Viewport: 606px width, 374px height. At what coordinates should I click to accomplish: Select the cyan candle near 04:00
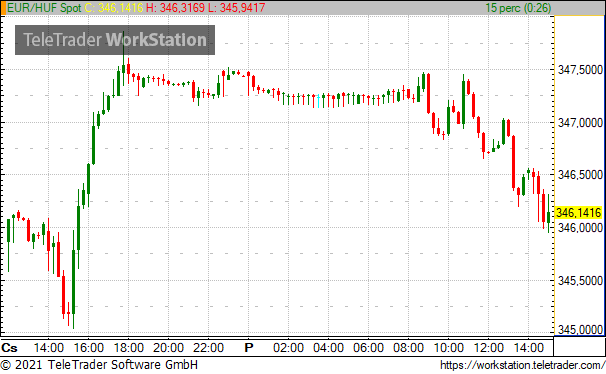coord(318,100)
